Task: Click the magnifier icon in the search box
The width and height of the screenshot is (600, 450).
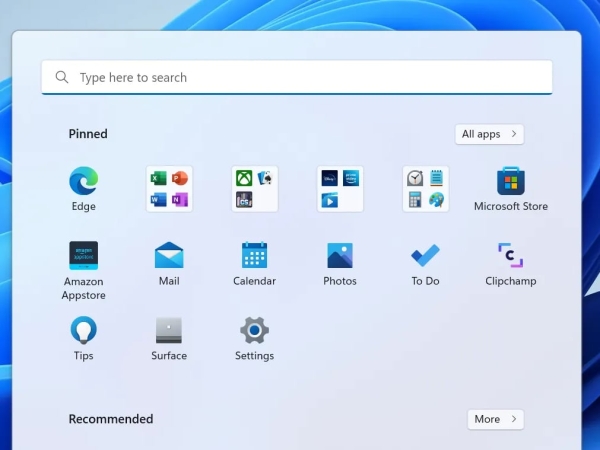Action: click(x=62, y=77)
